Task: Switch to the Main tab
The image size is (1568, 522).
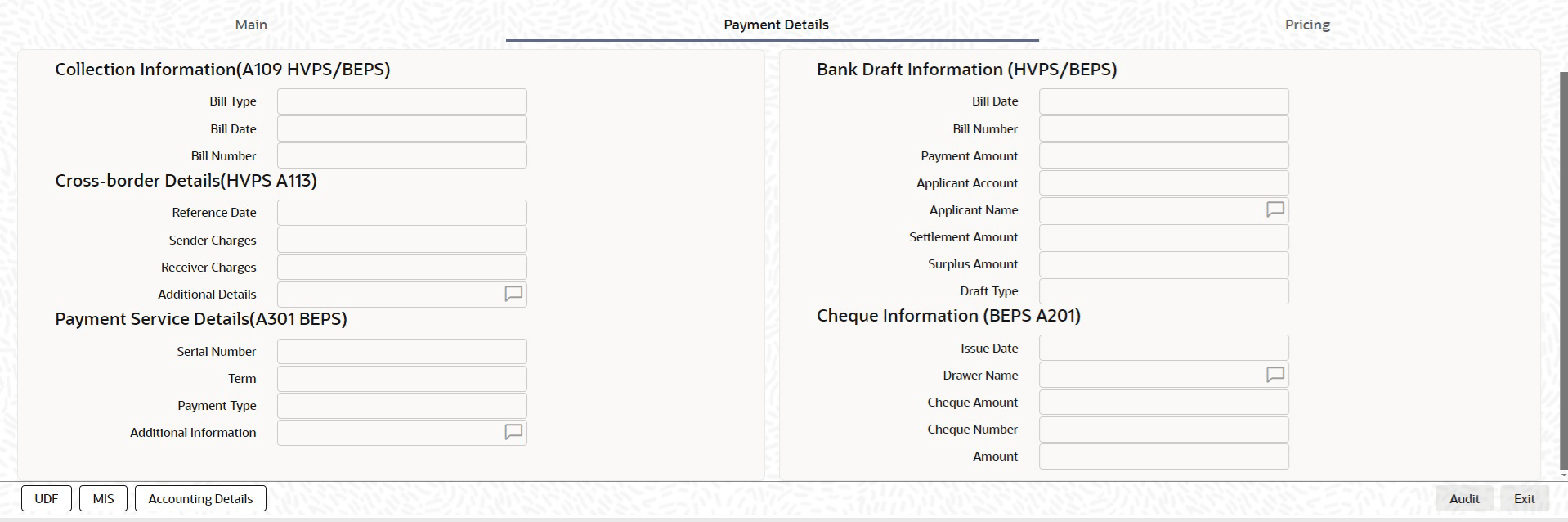Action: [x=251, y=25]
